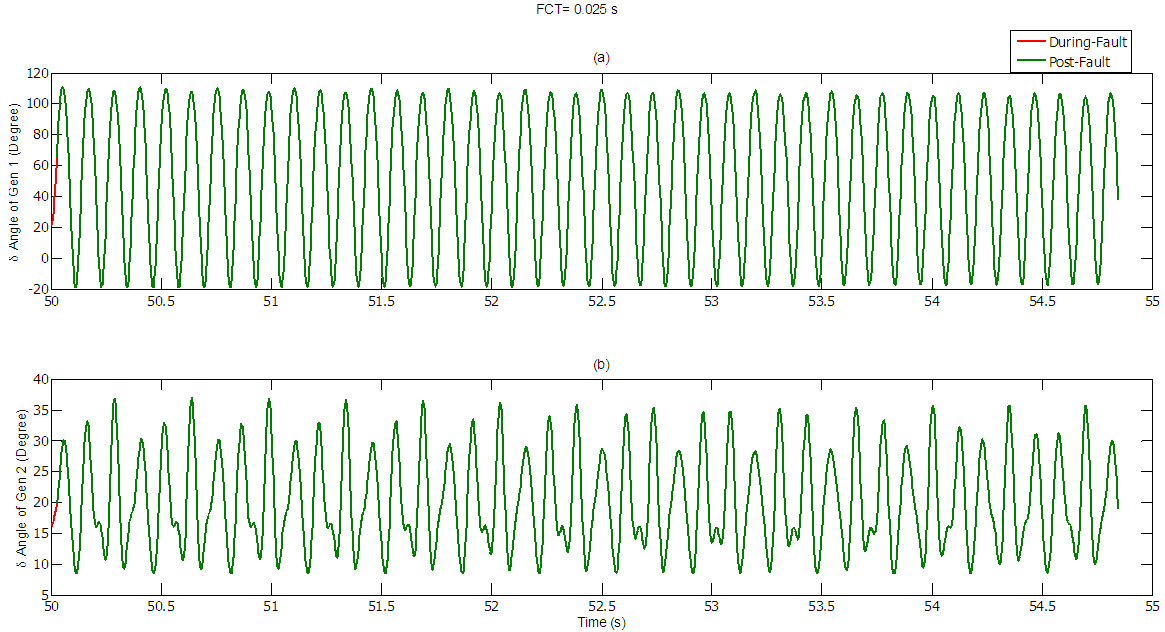Click the 'FCT= 0.025 s' figure title
This screenshot has width=1165, height=632.
[x=582, y=9]
